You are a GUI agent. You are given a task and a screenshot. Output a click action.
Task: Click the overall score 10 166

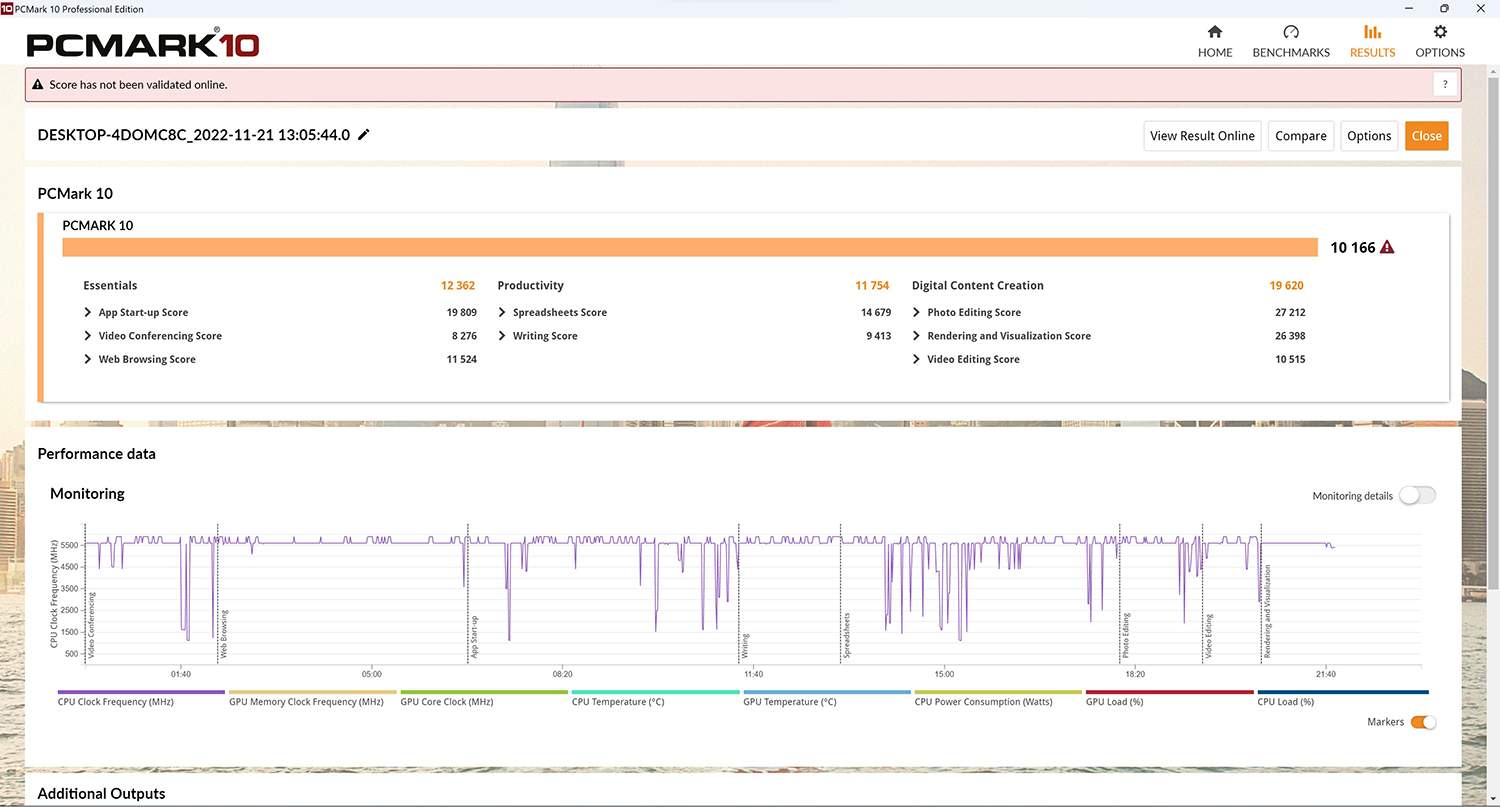tap(1353, 248)
